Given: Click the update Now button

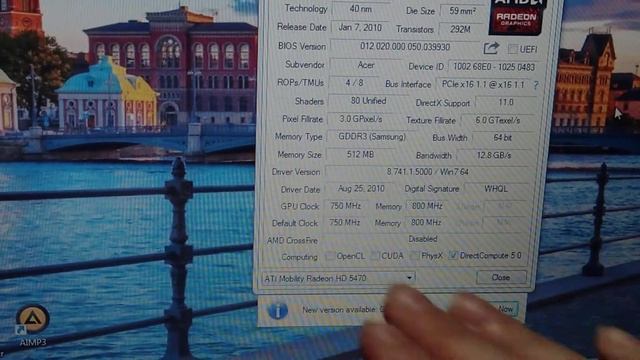Looking at the screenshot, I should (x=506, y=309).
